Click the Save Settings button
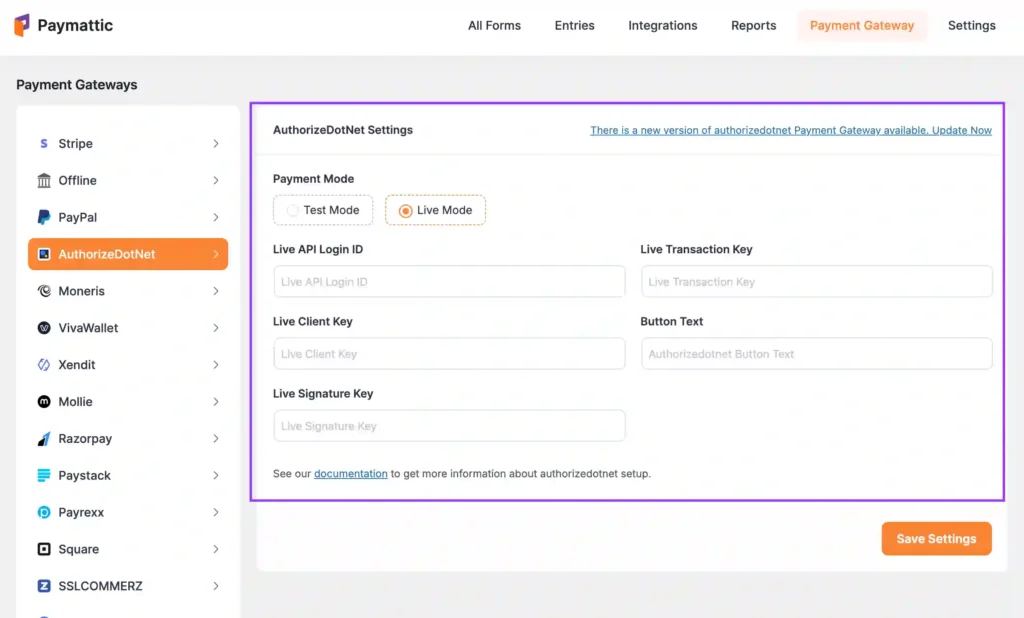 [x=936, y=539]
